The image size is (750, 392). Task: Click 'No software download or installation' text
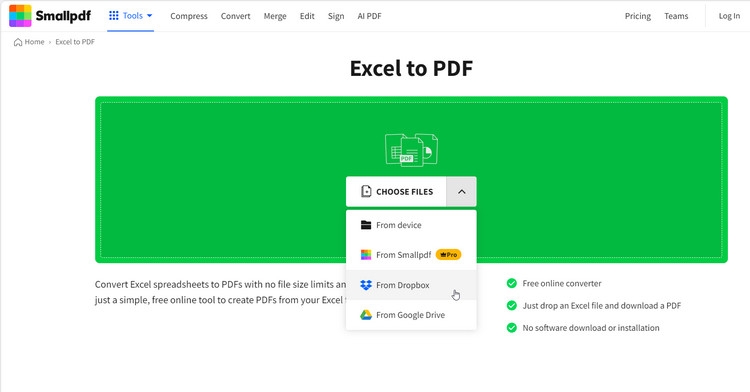click(591, 328)
